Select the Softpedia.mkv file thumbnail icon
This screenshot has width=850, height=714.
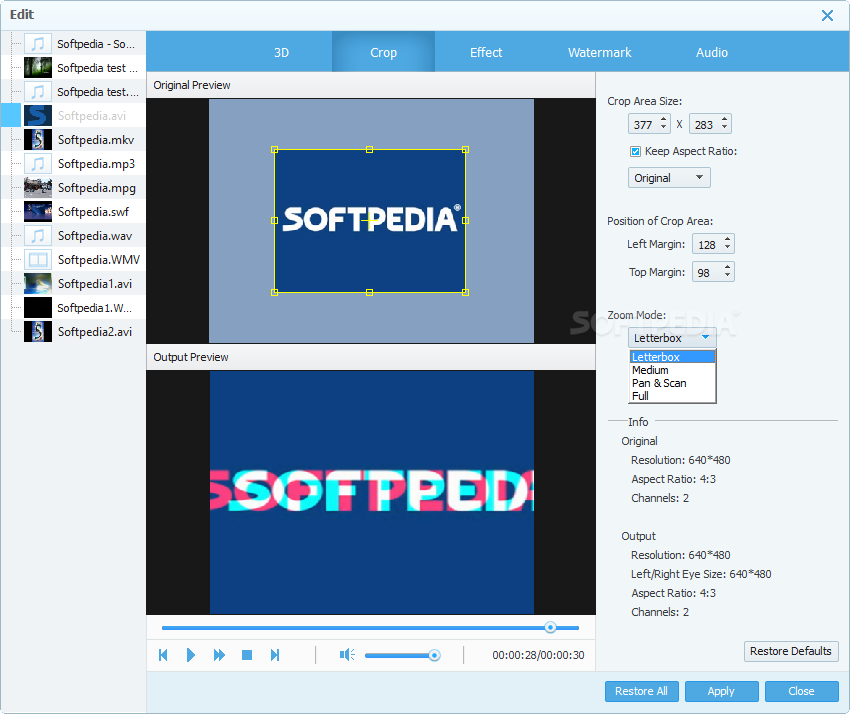(38, 139)
